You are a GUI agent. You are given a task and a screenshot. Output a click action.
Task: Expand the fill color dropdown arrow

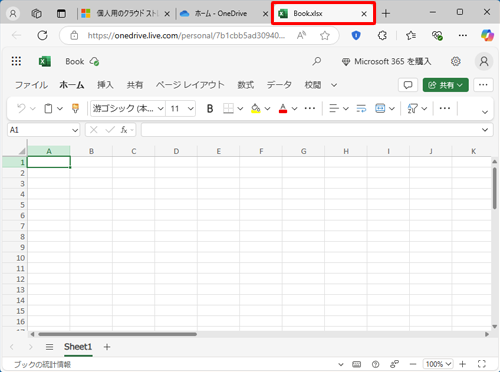[267, 109]
